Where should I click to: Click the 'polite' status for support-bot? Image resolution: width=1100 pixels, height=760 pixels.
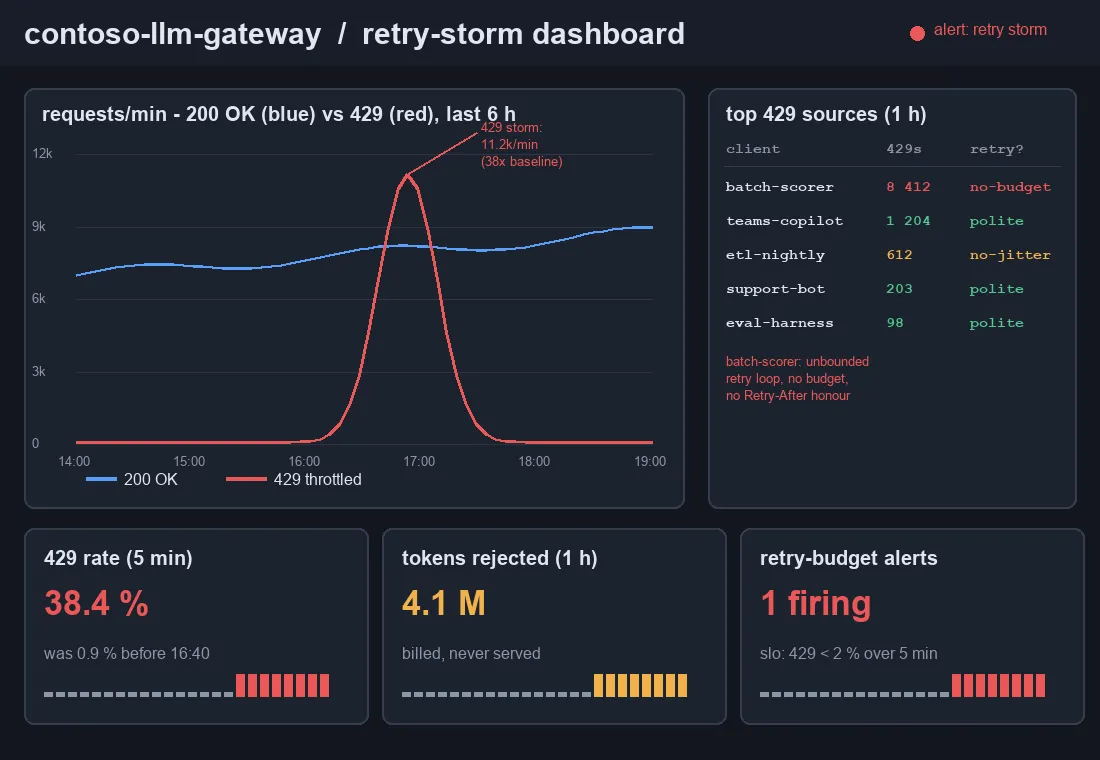point(996,289)
